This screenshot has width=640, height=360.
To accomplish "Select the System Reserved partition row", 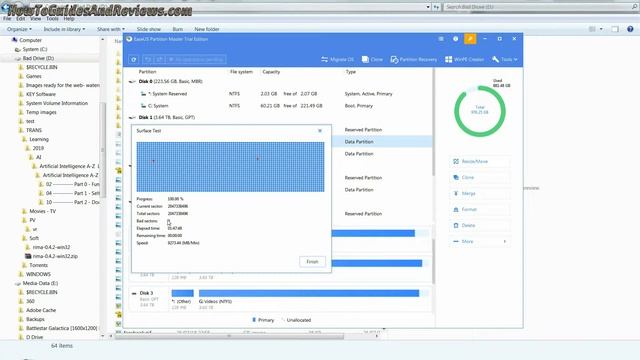I will click(280, 94).
